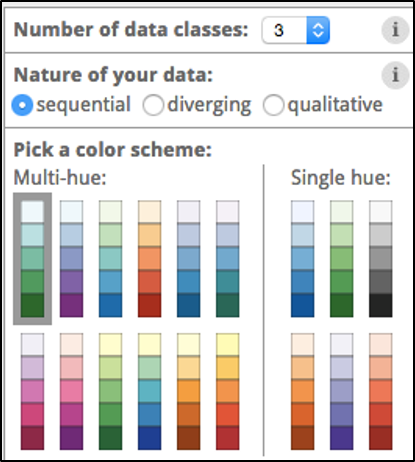Click info icon beside Number of data classes

(395, 30)
